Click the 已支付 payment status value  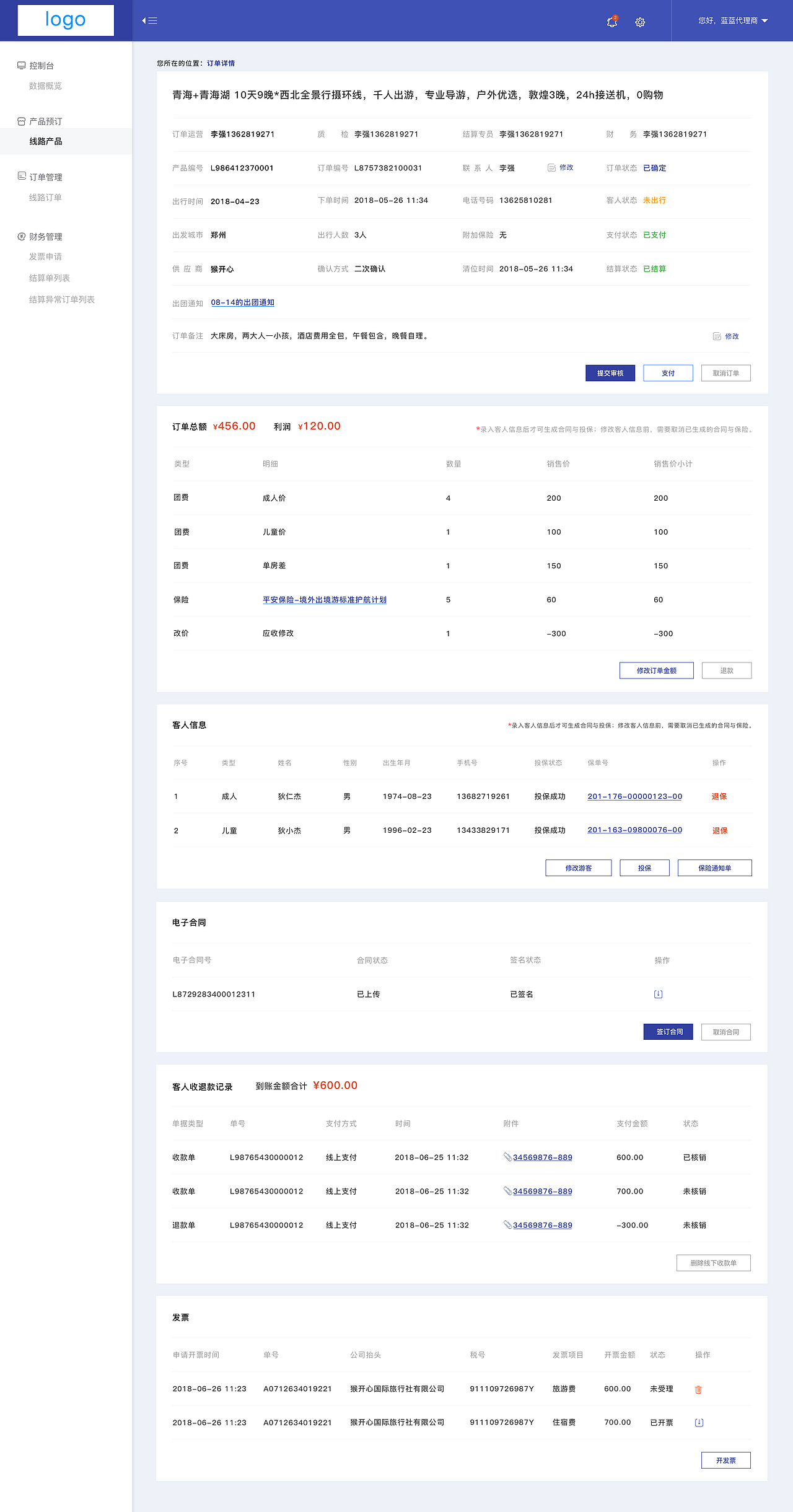[x=655, y=235]
